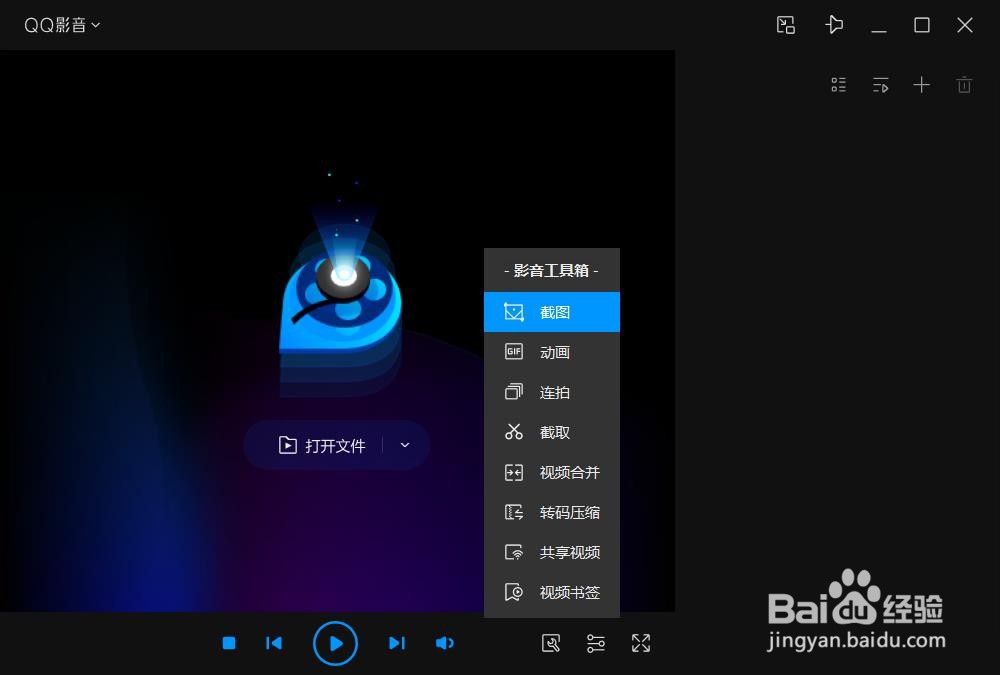The height and width of the screenshot is (675, 1000).
Task: Open the 共享视频 shared video feature
Action: 552,552
